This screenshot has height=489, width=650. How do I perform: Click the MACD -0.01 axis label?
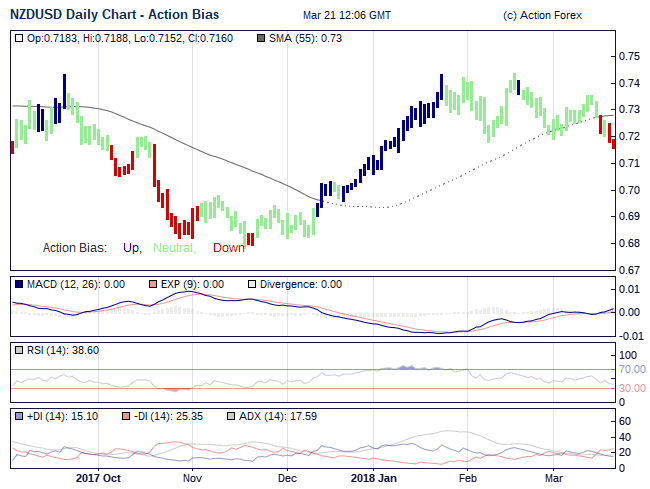pyautogui.click(x=631, y=336)
